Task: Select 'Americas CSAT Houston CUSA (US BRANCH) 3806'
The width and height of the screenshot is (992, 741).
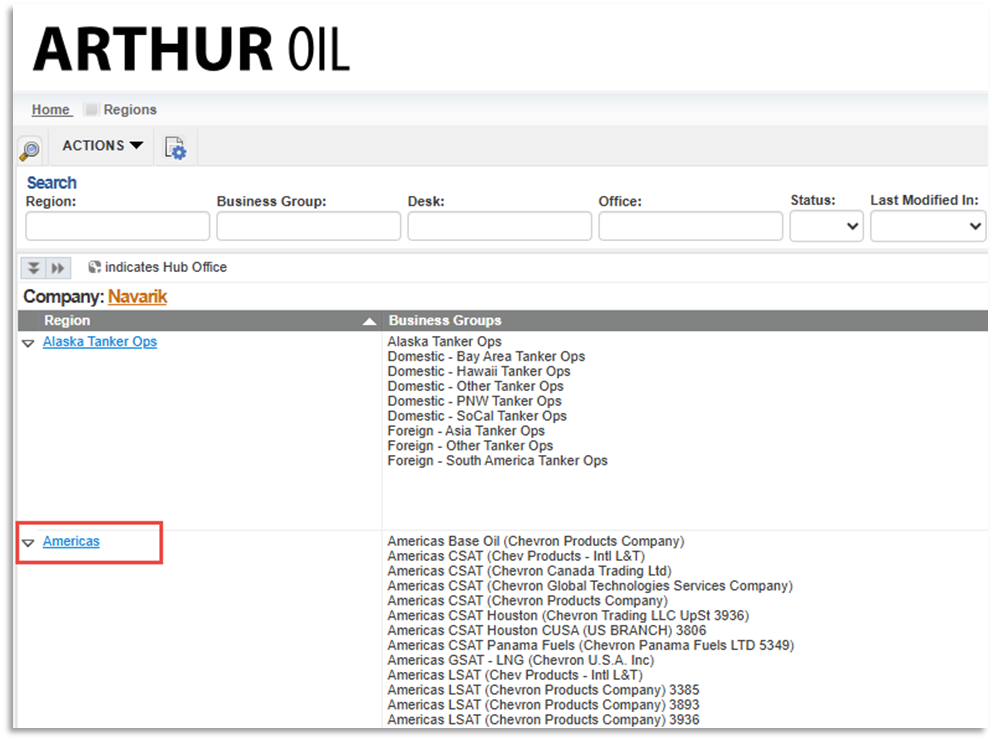Action: pyautogui.click(x=547, y=630)
